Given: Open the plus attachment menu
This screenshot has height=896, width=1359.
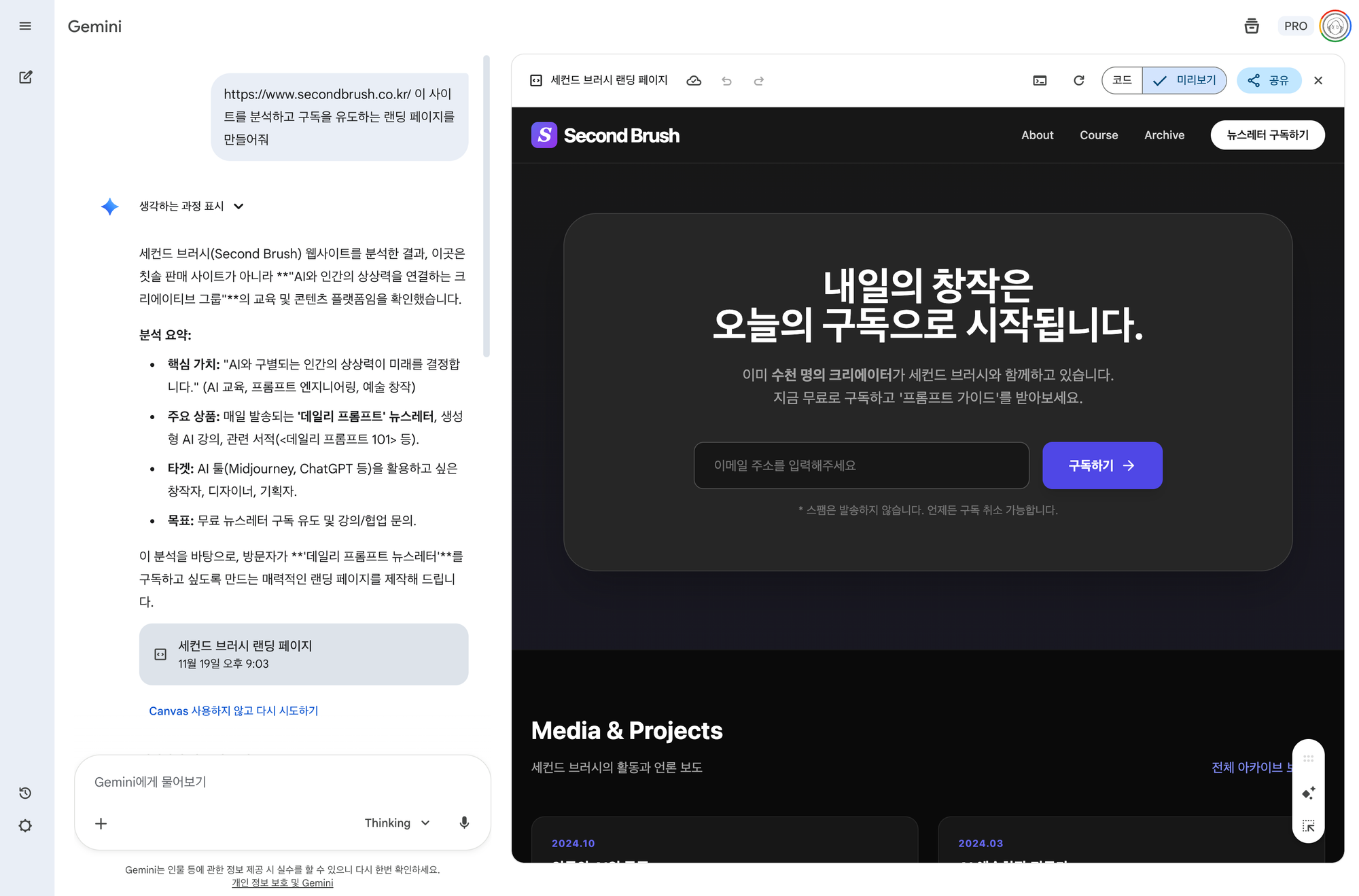Looking at the screenshot, I should (x=101, y=823).
